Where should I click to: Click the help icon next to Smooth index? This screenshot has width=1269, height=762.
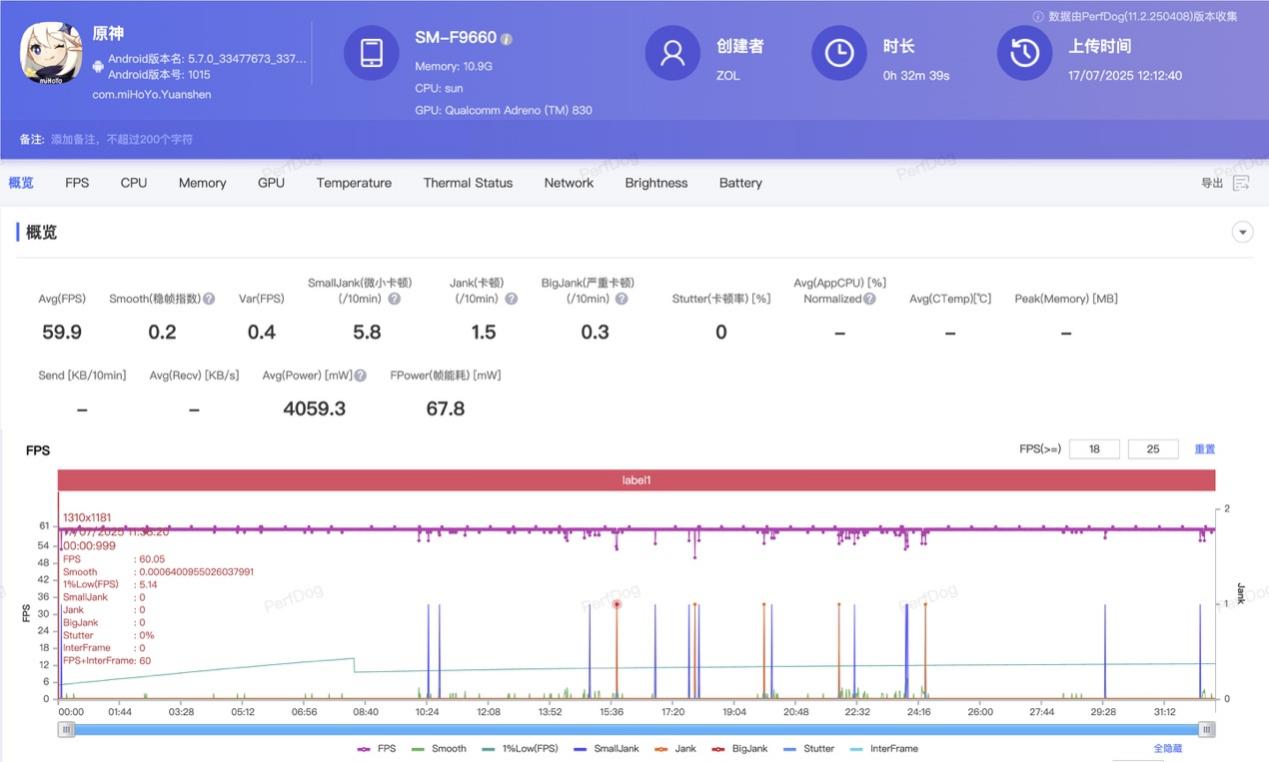click(x=209, y=299)
